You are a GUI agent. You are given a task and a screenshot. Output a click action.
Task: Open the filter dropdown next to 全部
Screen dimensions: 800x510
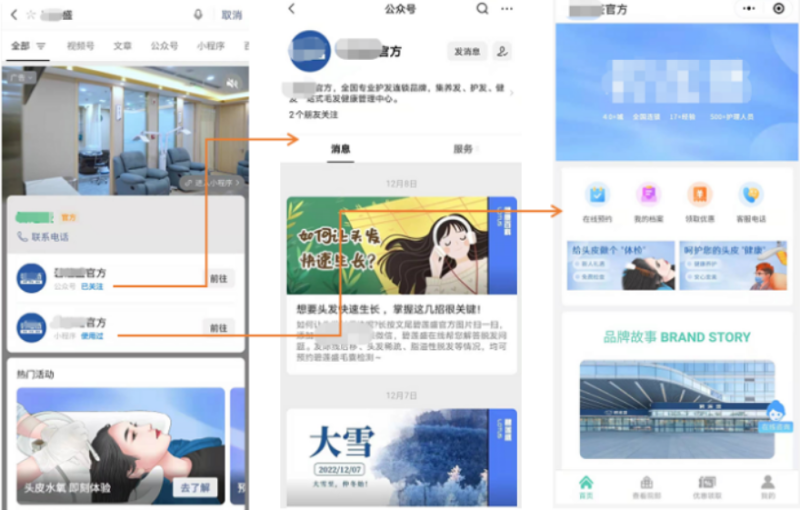click(41, 46)
